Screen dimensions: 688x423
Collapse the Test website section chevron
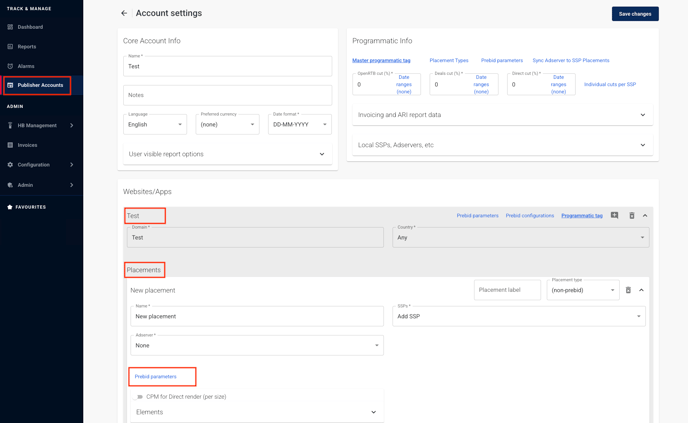pos(645,215)
